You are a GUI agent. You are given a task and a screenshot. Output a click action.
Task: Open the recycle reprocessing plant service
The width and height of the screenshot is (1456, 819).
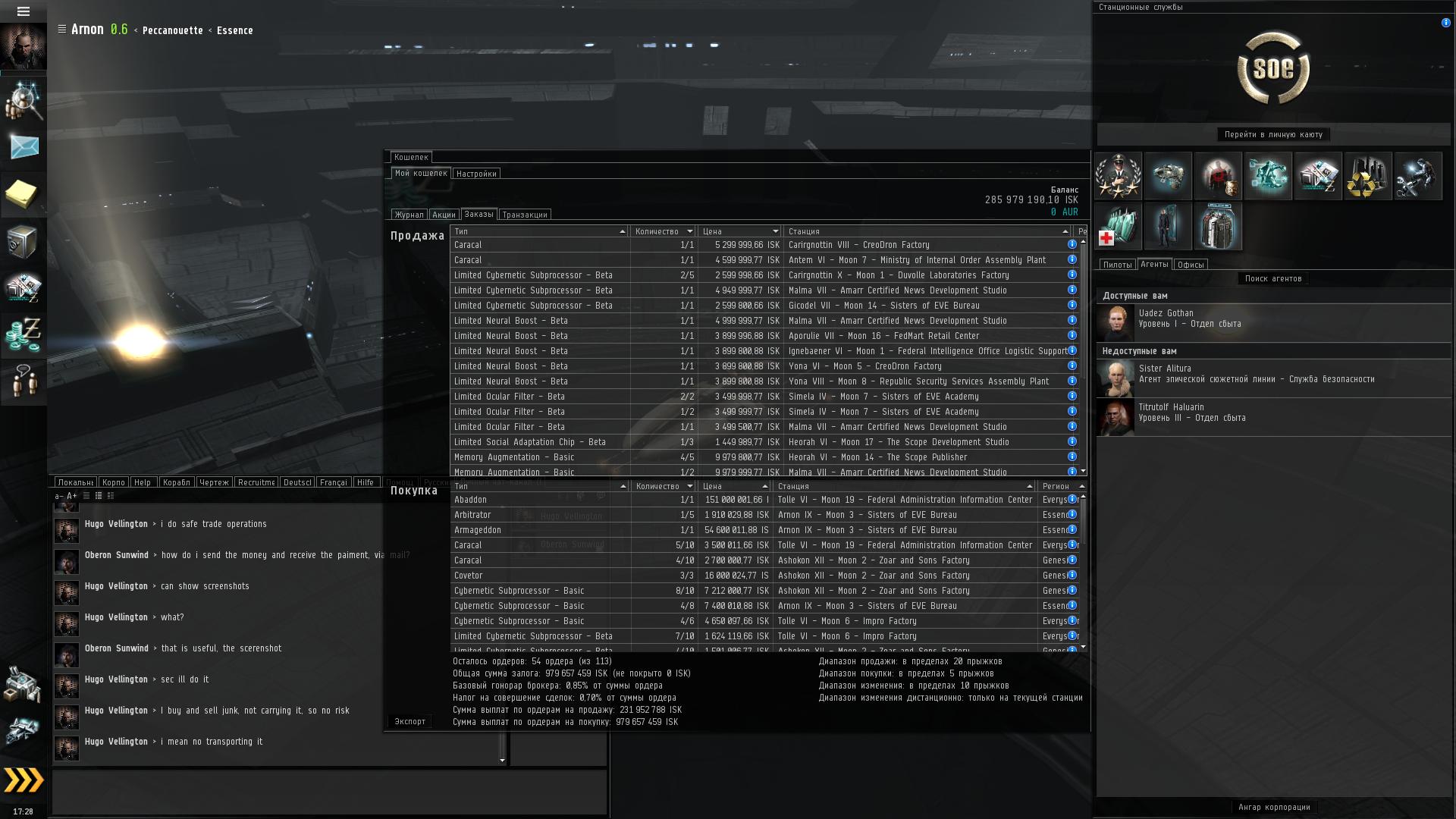[x=1368, y=176]
